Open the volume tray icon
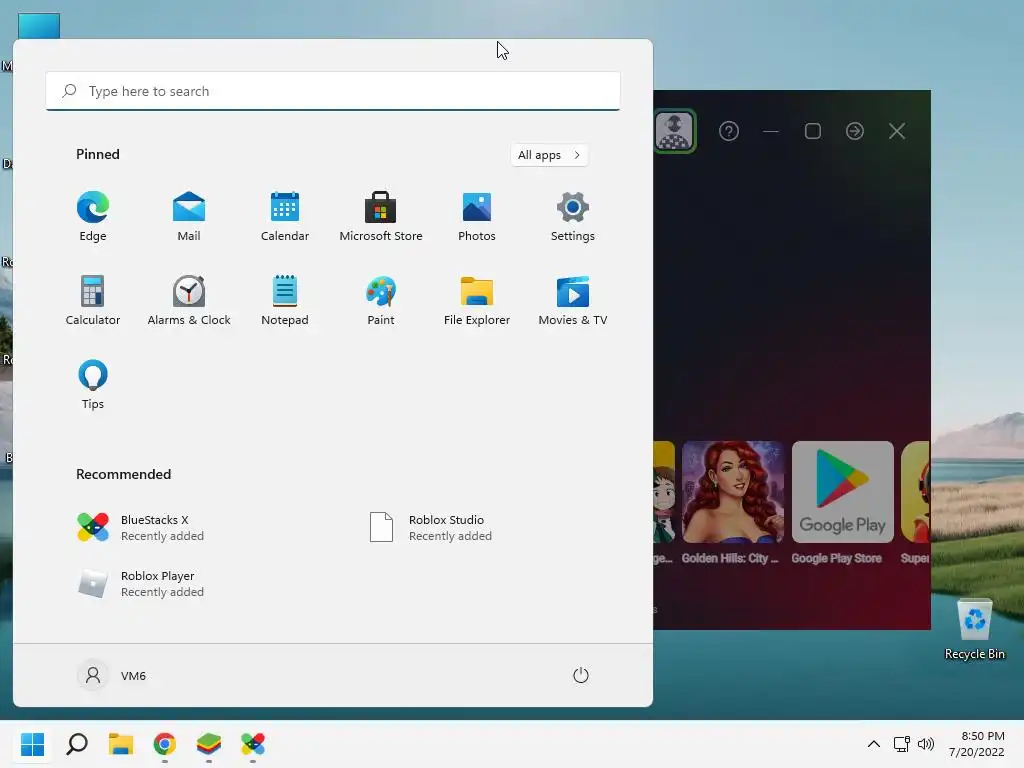This screenshot has height=768, width=1024. coord(926,744)
